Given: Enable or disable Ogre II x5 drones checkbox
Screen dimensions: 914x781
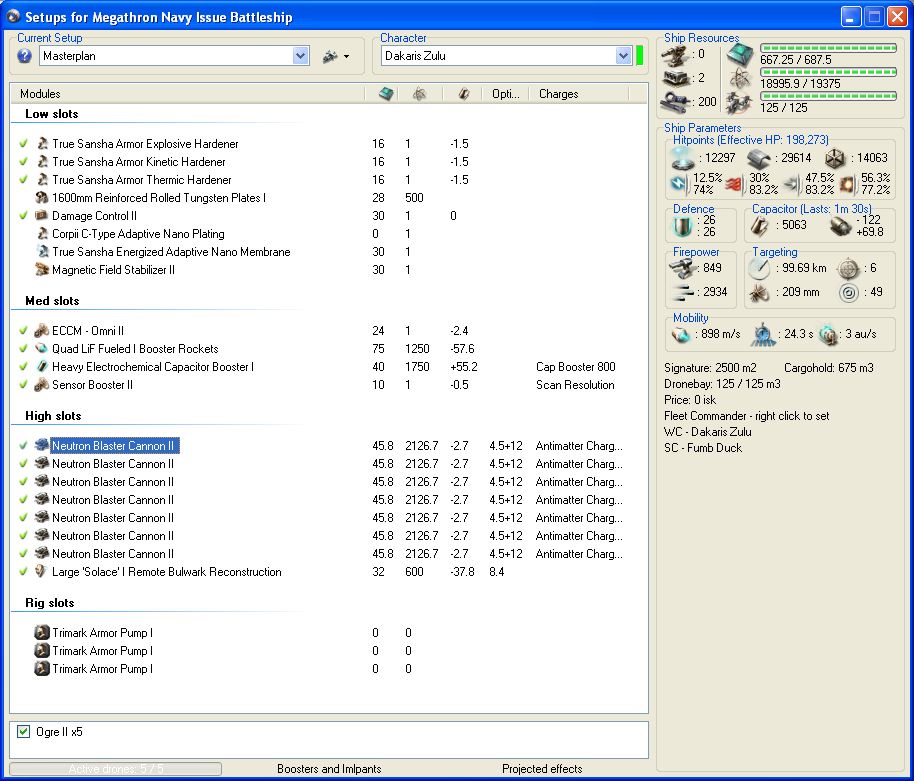Looking at the screenshot, I should click(23, 731).
